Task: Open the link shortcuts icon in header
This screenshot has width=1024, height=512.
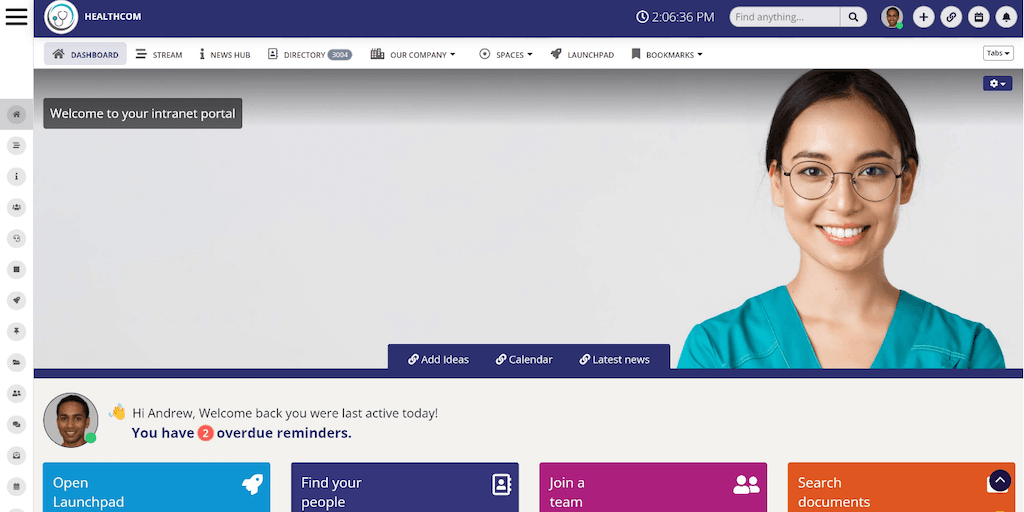Action: click(x=951, y=18)
